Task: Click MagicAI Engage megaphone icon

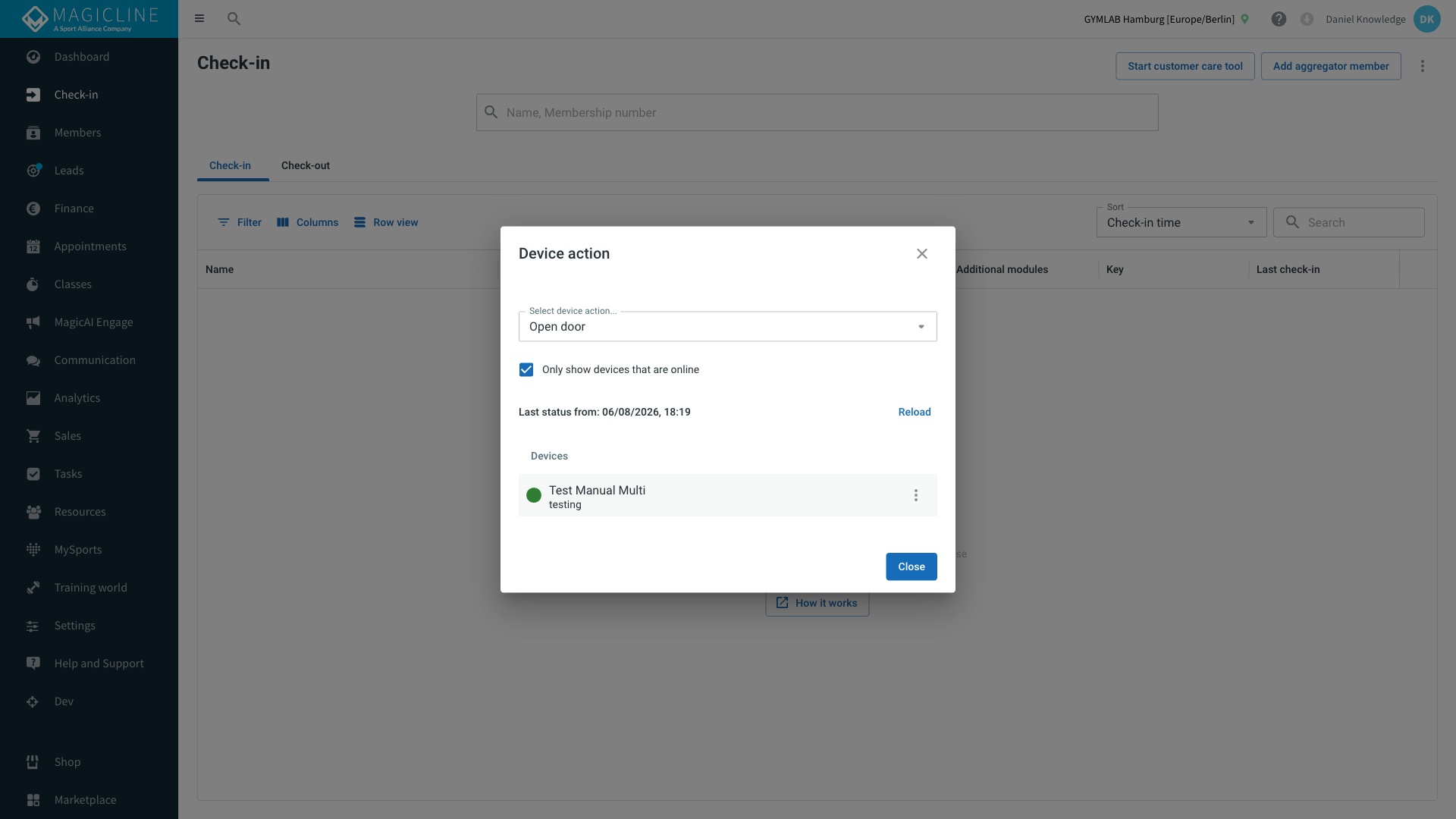Action: click(33, 322)
